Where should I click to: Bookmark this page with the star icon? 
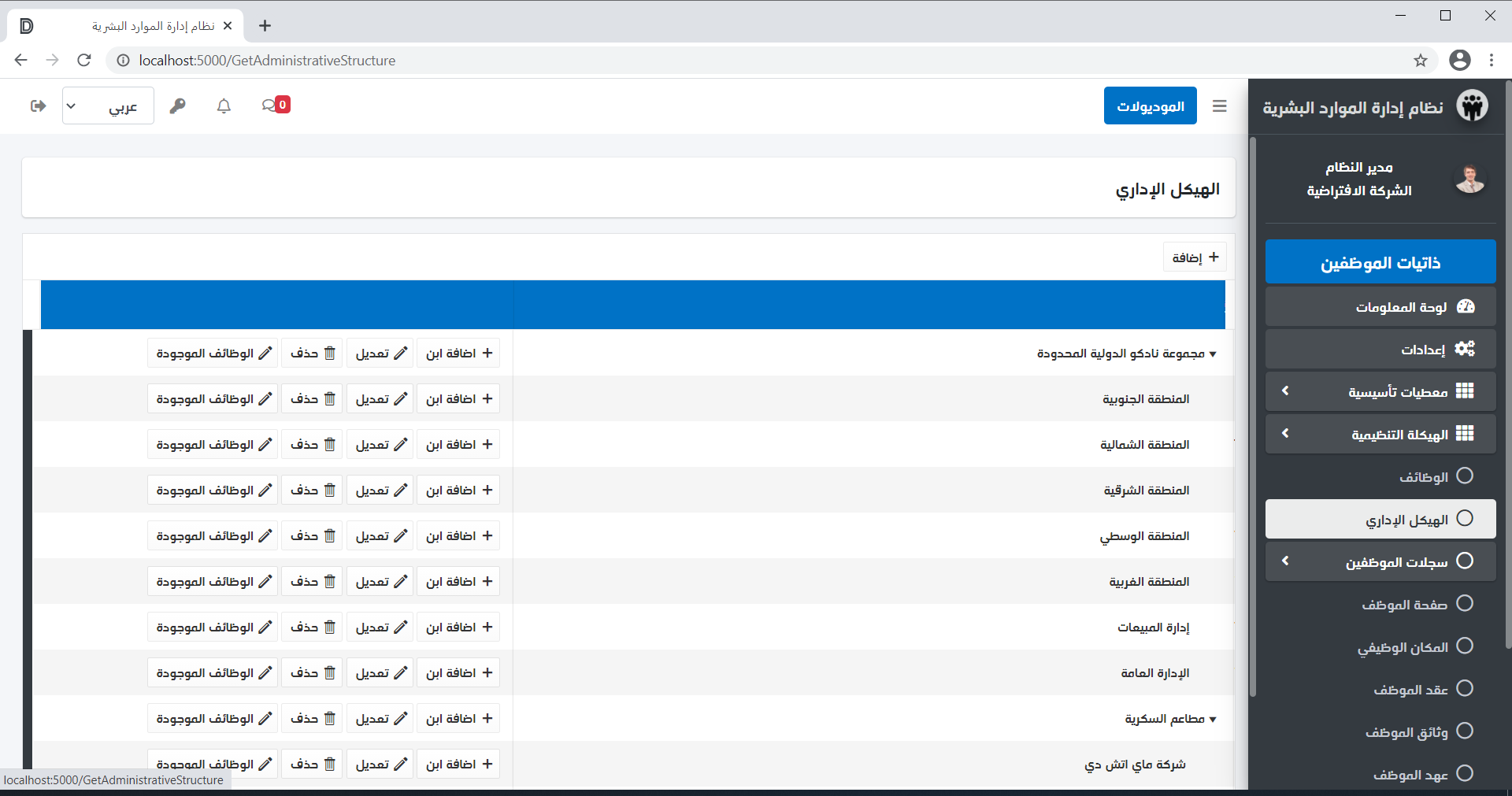coord(1420,61)
